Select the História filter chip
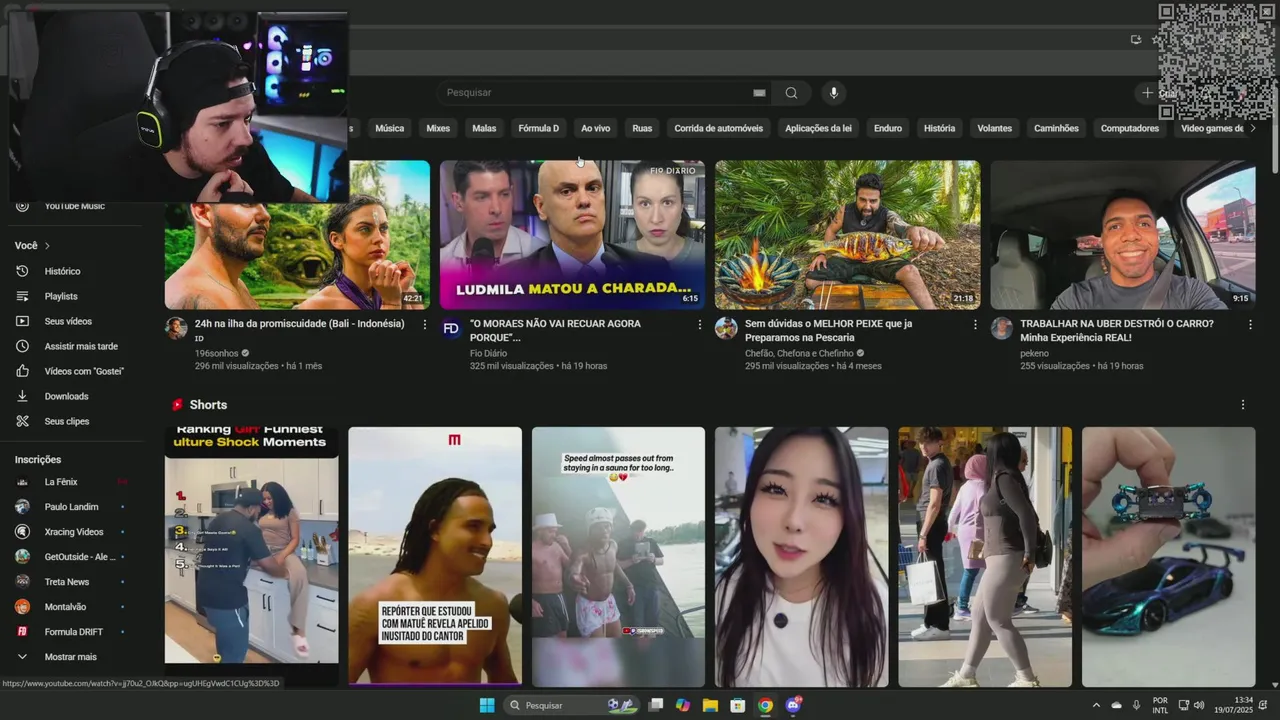 pos(939,128)
